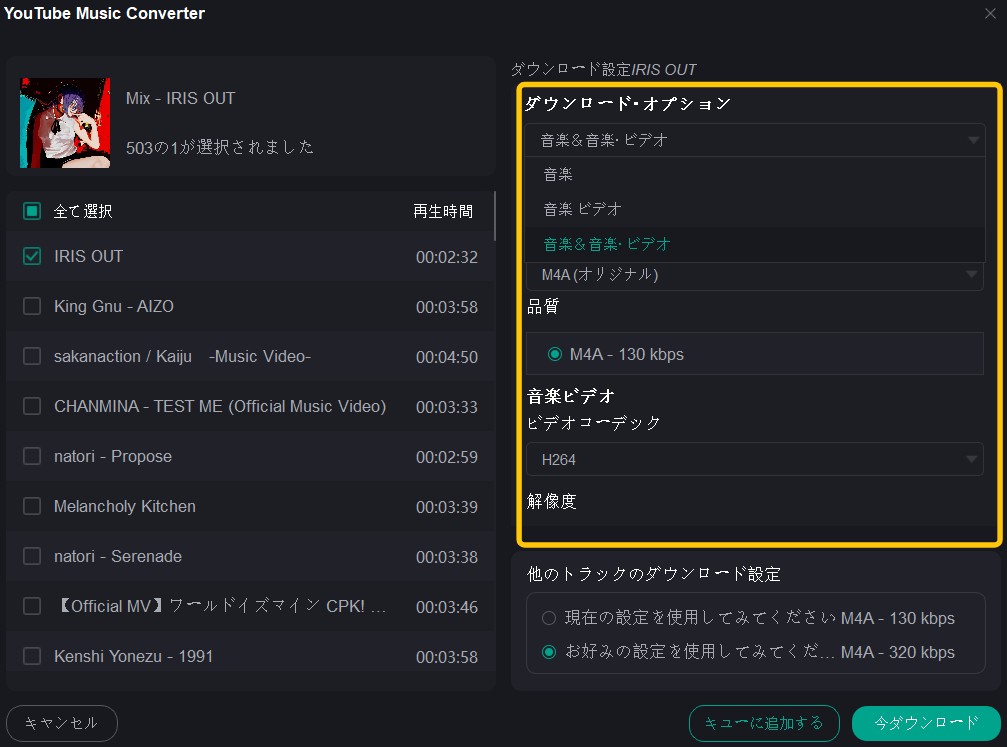The width and height of the screenshot is (1007, 747).
Task: Click the natori - Serenade track title
Action: 118,556
